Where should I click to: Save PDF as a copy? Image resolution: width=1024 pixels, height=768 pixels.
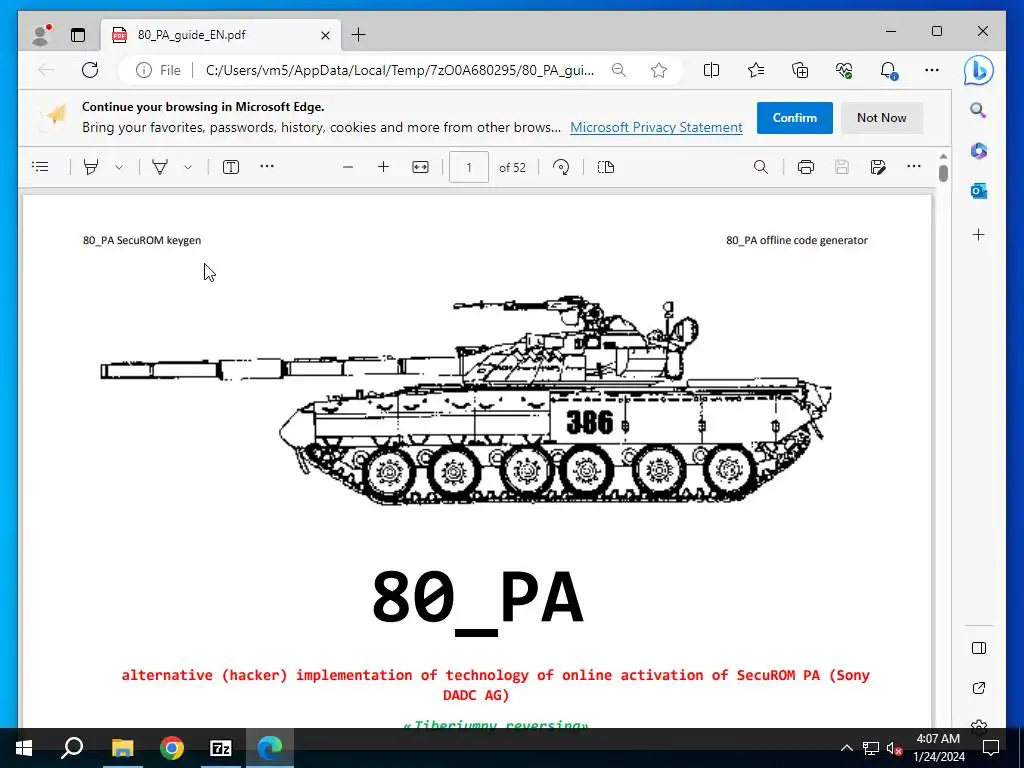[x=878, y=167]
